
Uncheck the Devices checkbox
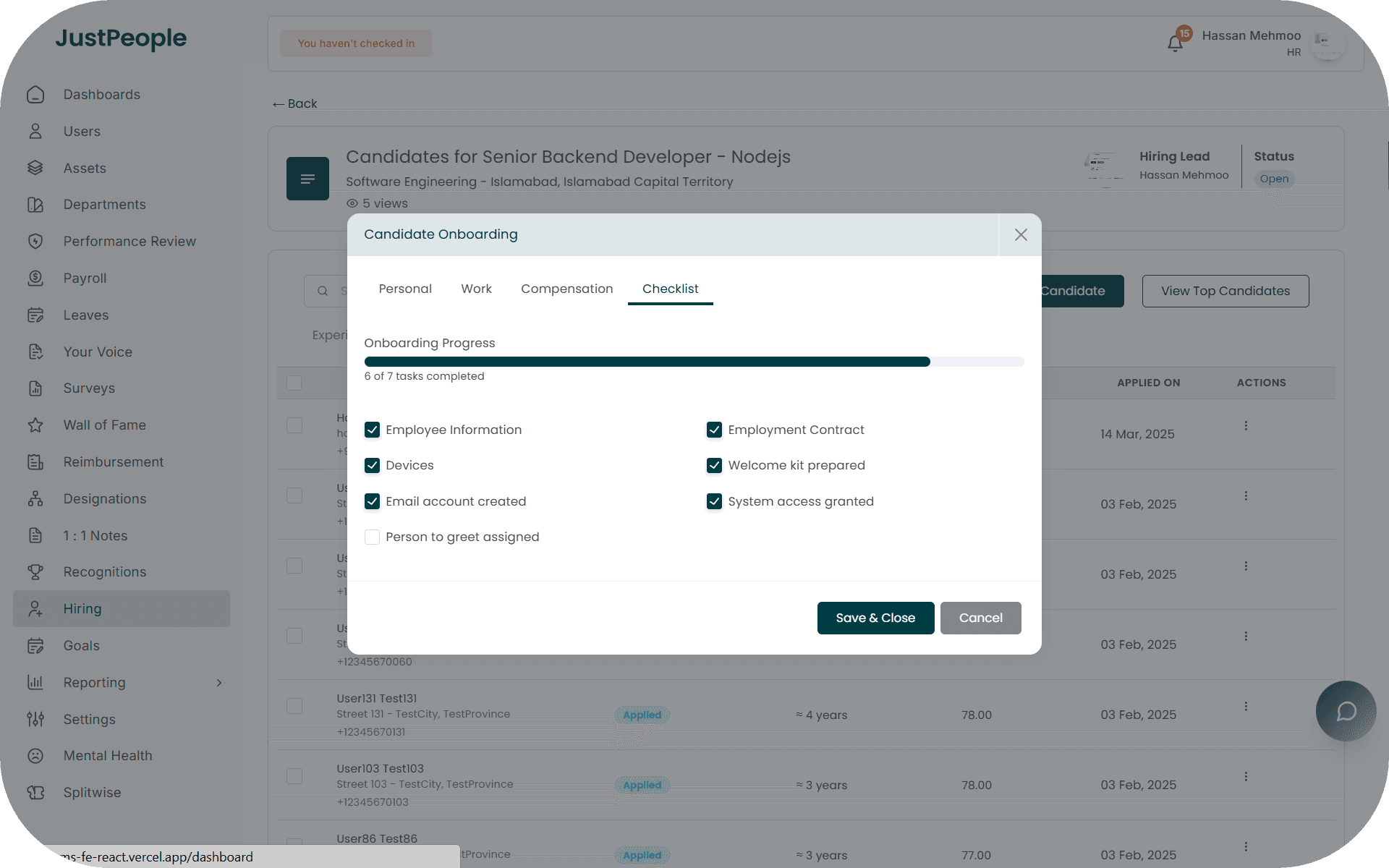[x=372, y=465]
